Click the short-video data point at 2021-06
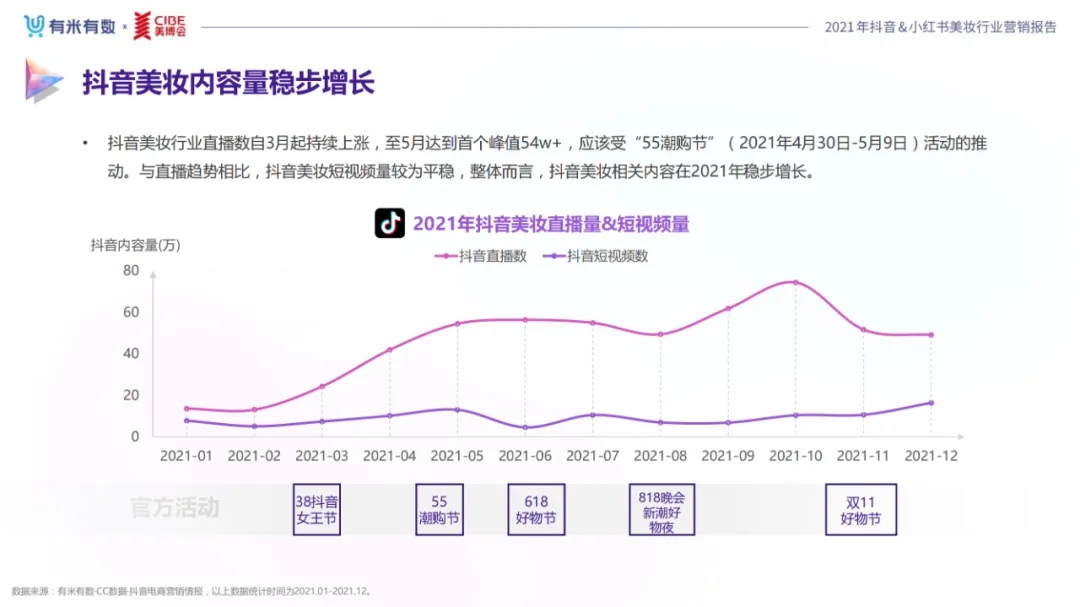Image resolution: width=1080 pixels, height=607 pixels. tap(525, 428)
